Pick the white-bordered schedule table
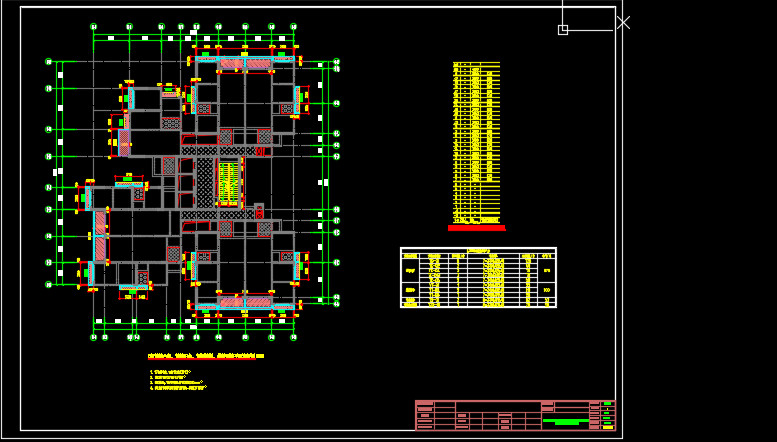Viewport: 777px width, 442px height. [478, 277]
